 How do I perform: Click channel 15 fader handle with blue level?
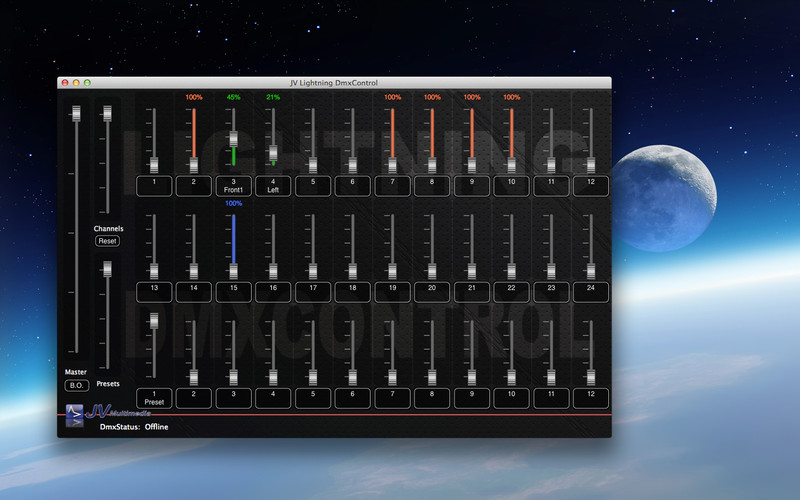tap(234, 271)
